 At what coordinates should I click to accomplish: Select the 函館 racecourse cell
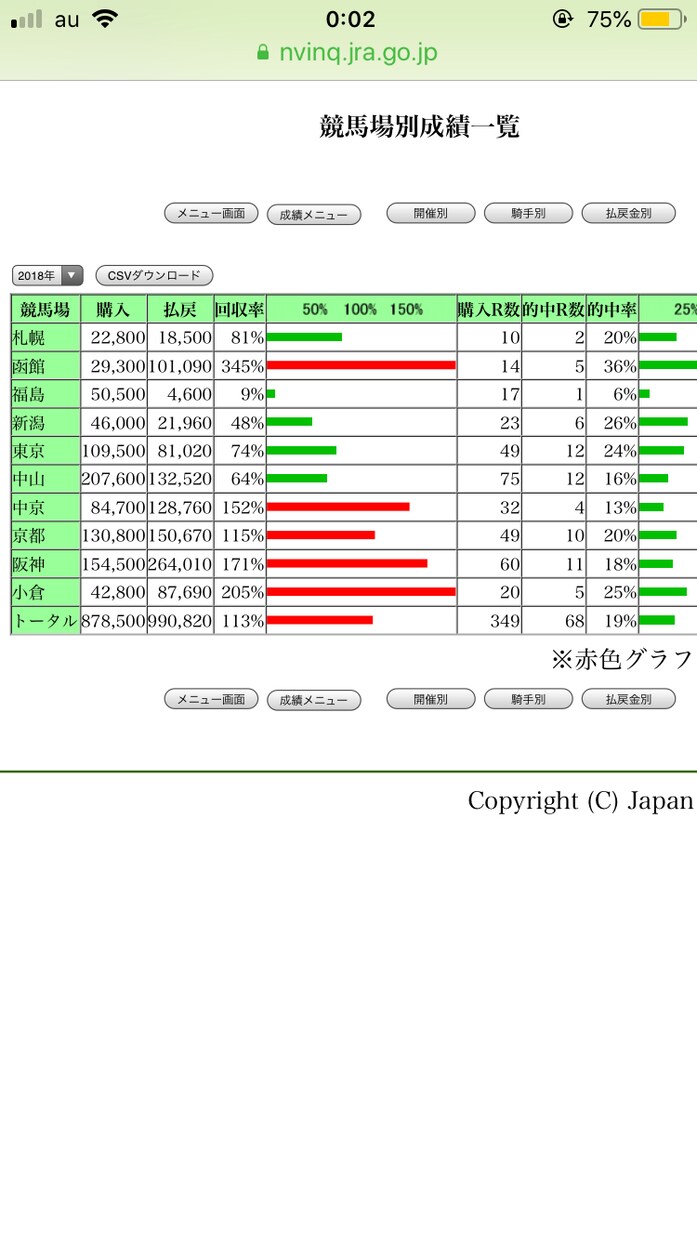(46, 366)
